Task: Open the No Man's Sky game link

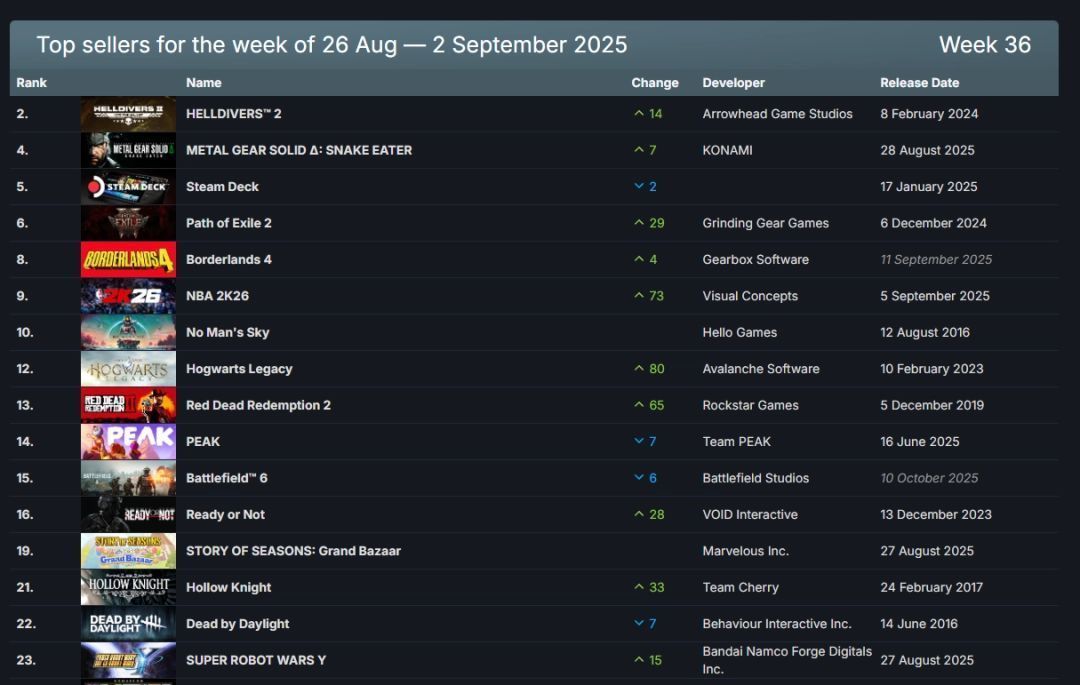Action: click(227, 332)
